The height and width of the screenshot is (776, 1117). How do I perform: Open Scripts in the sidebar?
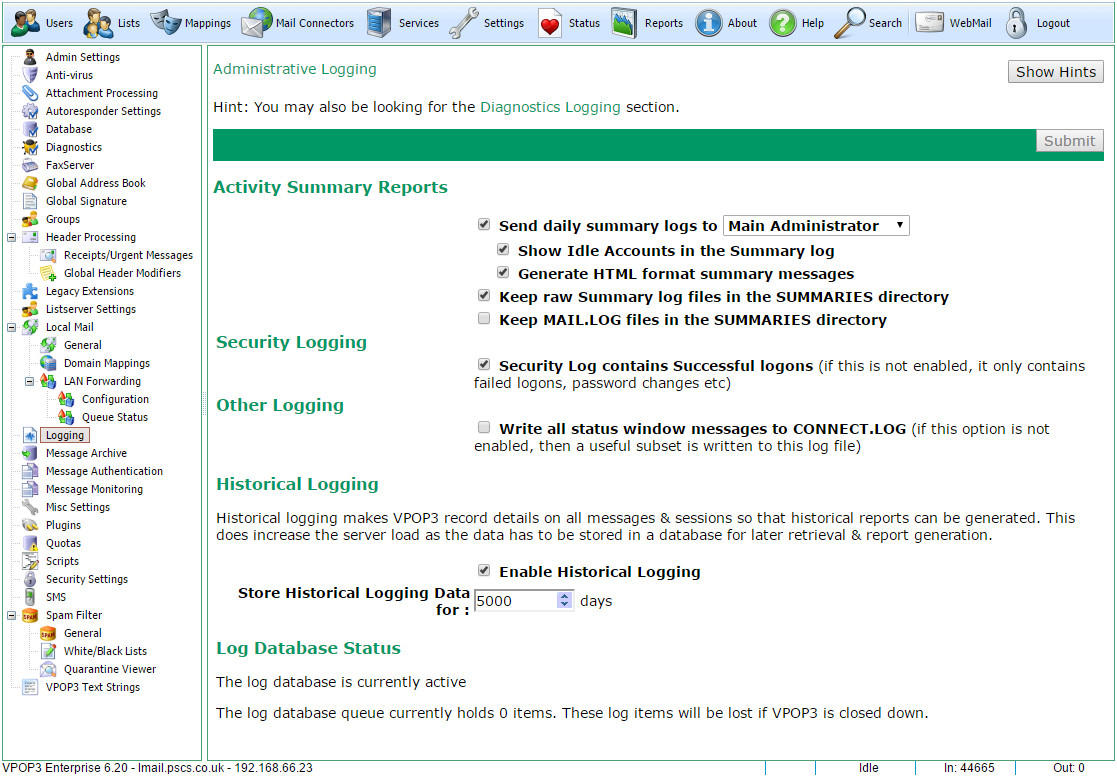point(62,562)
